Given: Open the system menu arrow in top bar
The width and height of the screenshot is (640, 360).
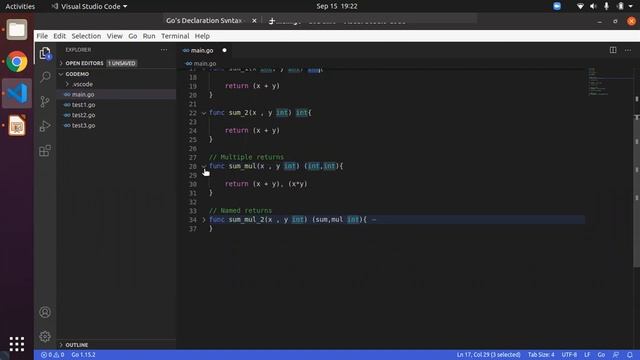Looking at the screenshot, I should pos(631,6).
